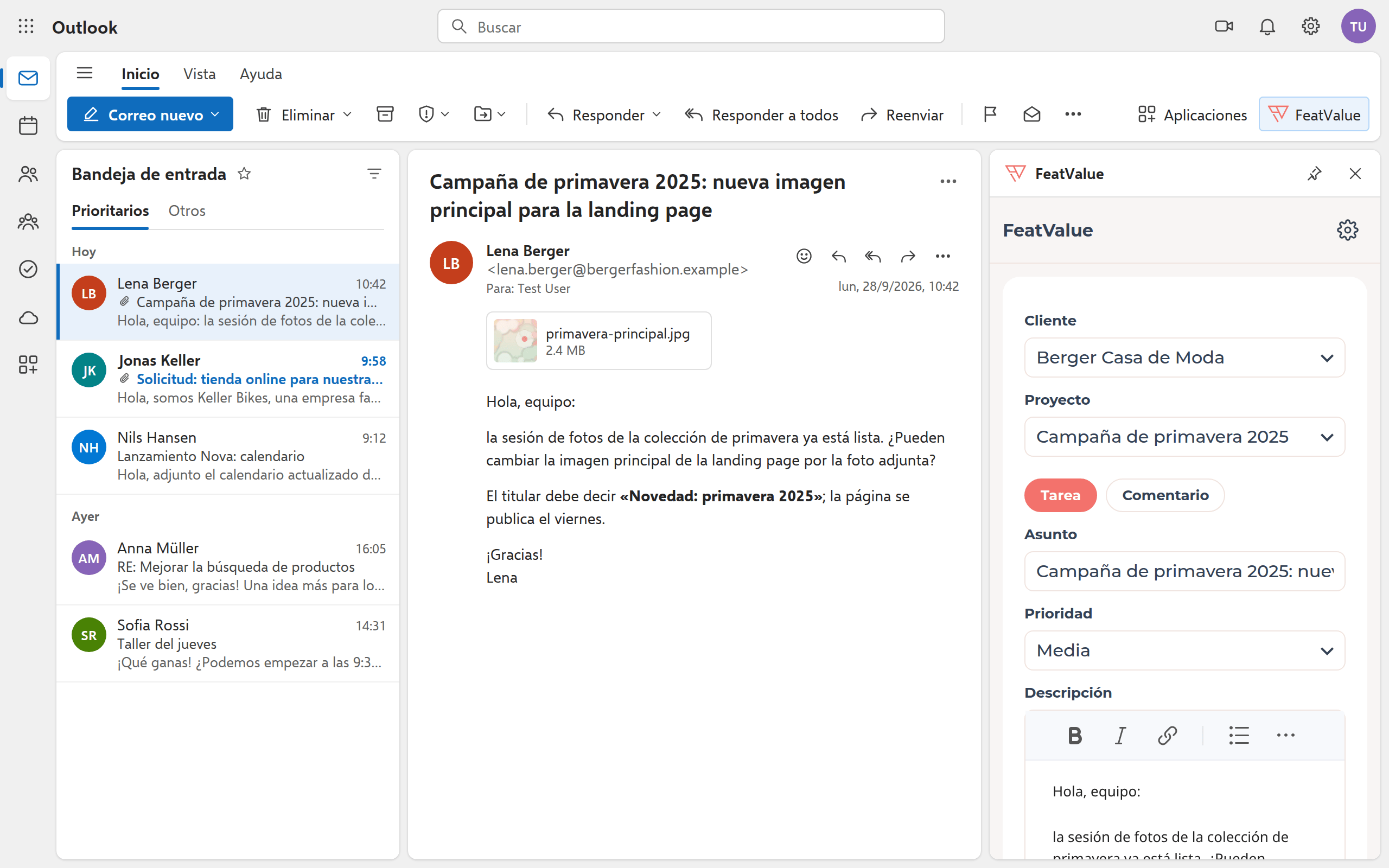Open the Groups icon in left sidebar

[28, 221]
